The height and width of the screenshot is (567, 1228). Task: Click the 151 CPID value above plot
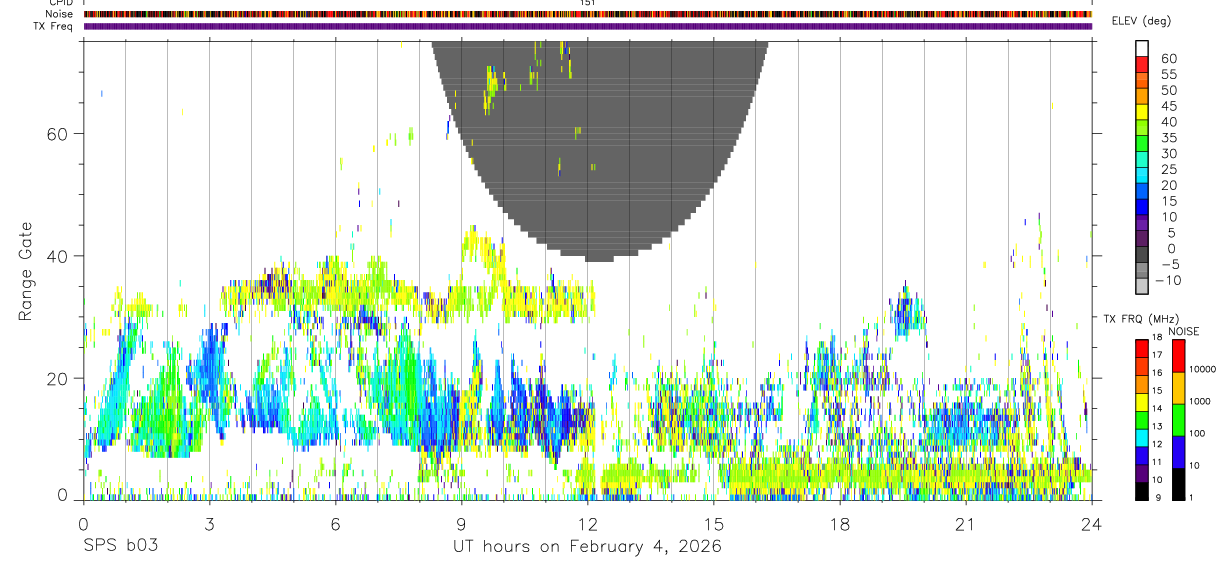587,3
